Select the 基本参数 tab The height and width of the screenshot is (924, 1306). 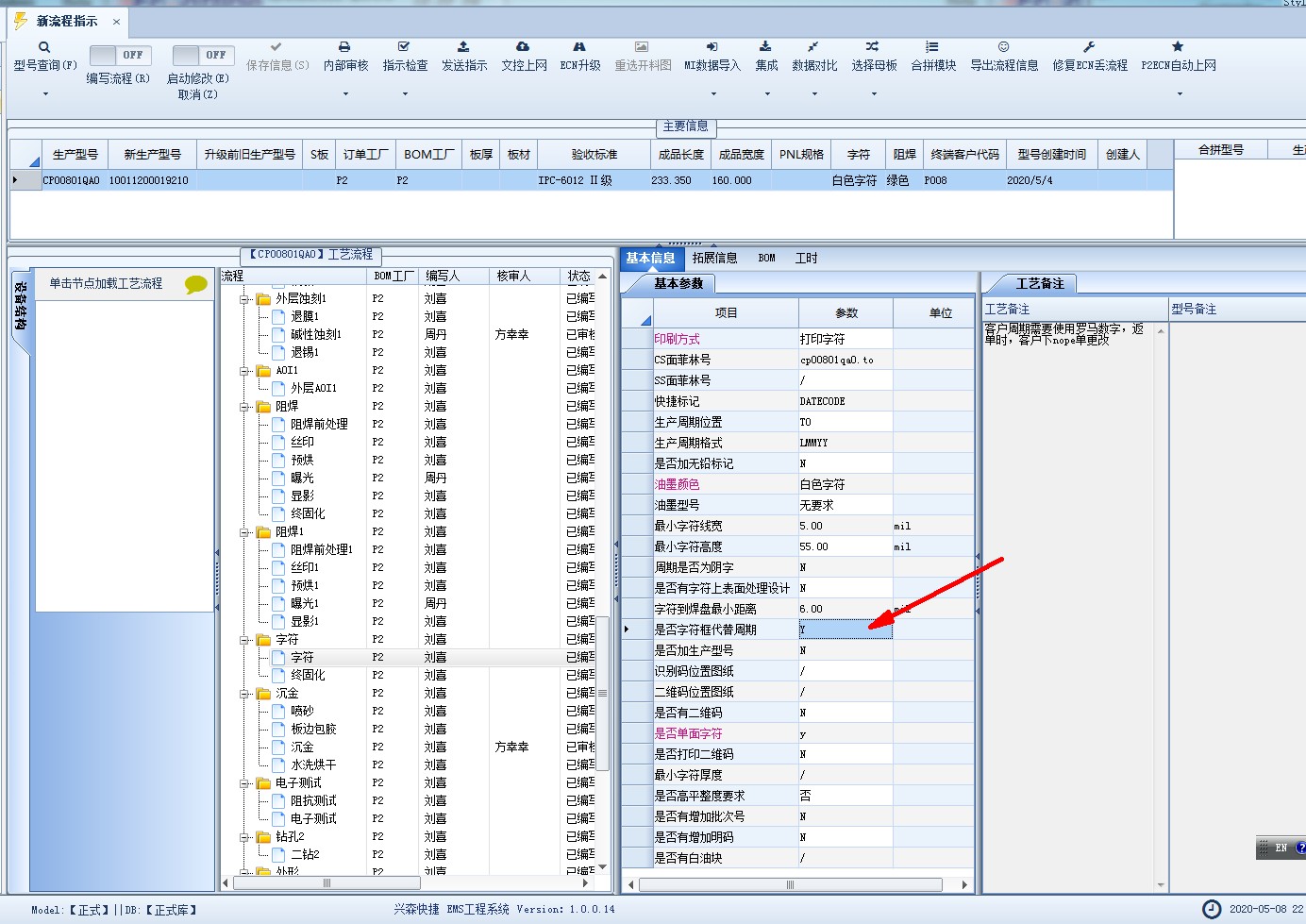point(678,283)
